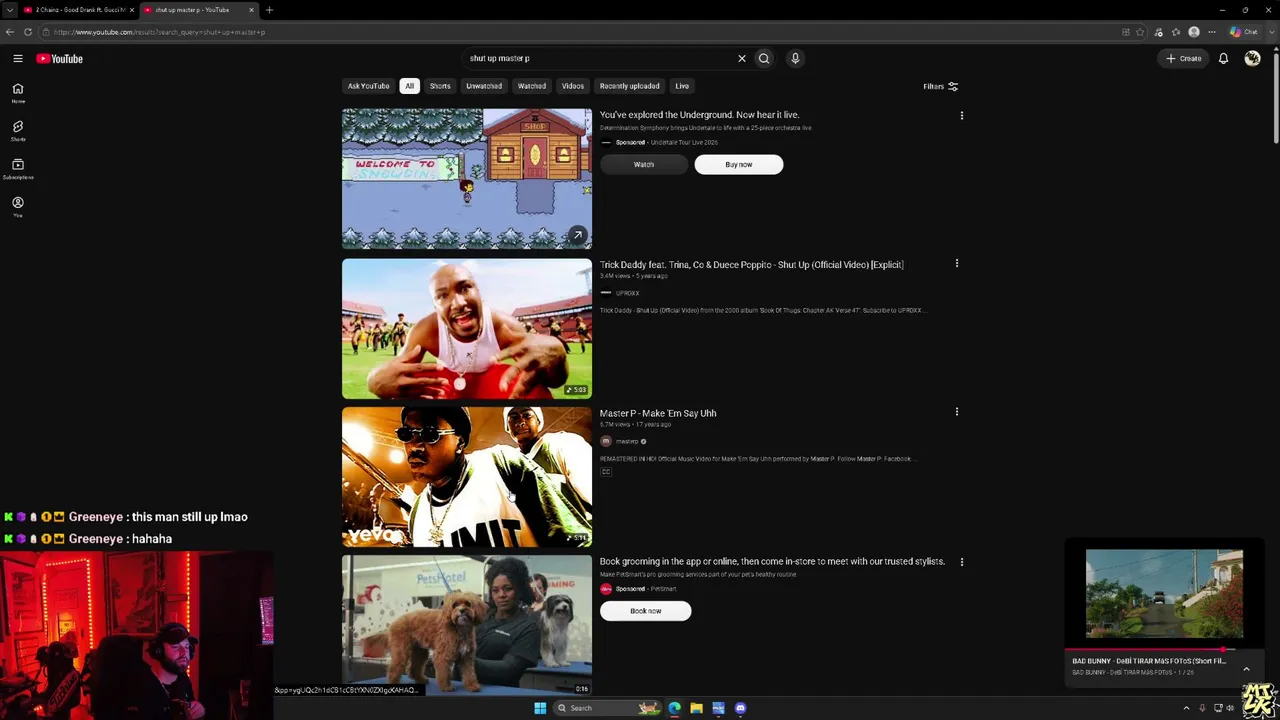Open the Create menu
1280x720 pixels.
click(x=1183, y=58)
